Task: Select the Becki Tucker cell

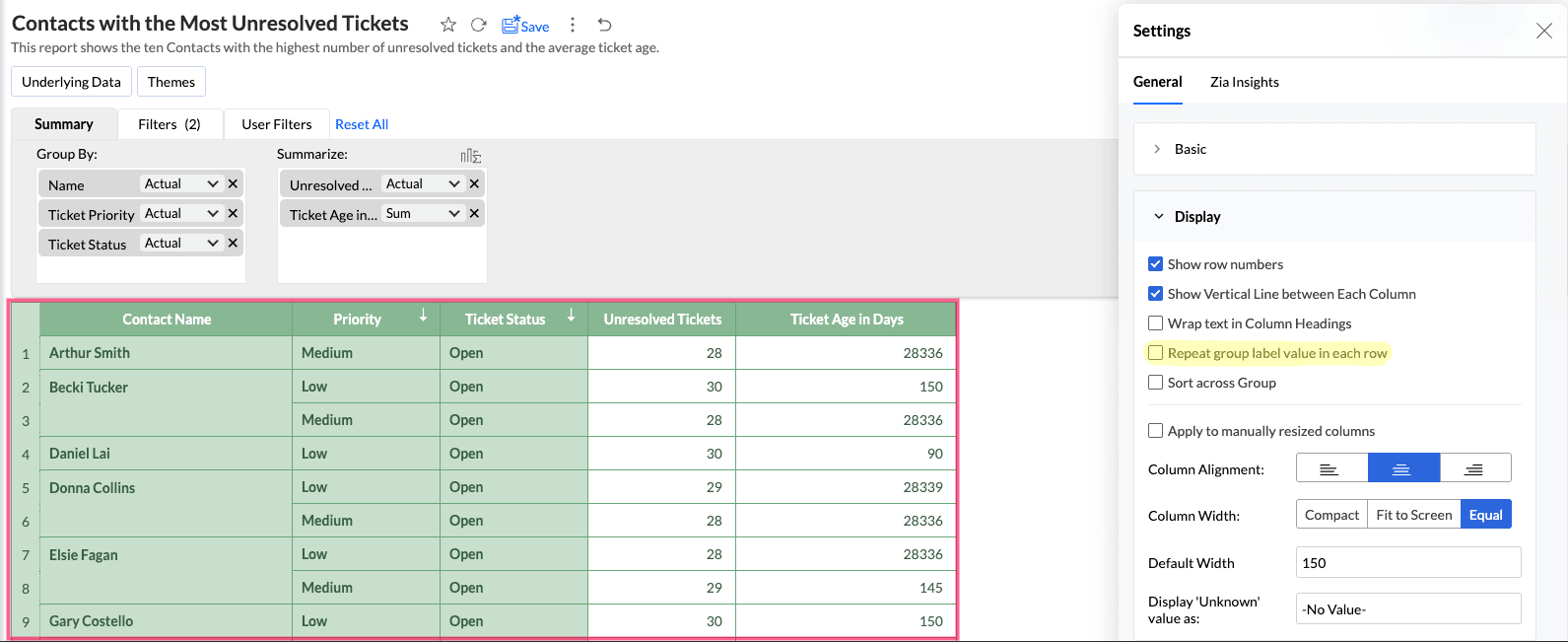Action: (x=167, y=403)
